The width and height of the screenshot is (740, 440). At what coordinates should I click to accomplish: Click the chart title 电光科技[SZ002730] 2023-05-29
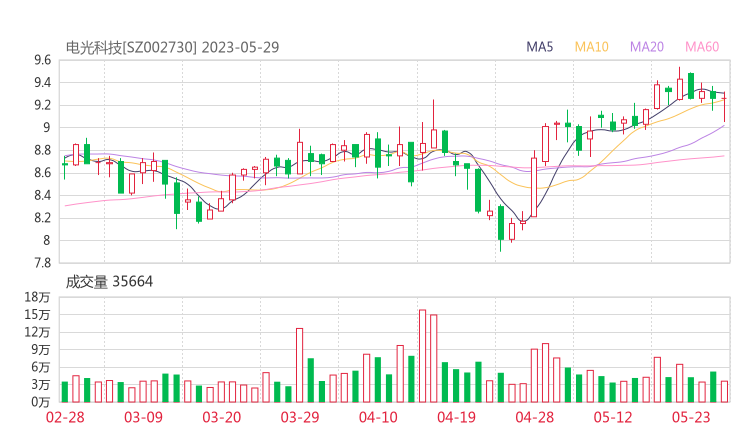(172, 47)
